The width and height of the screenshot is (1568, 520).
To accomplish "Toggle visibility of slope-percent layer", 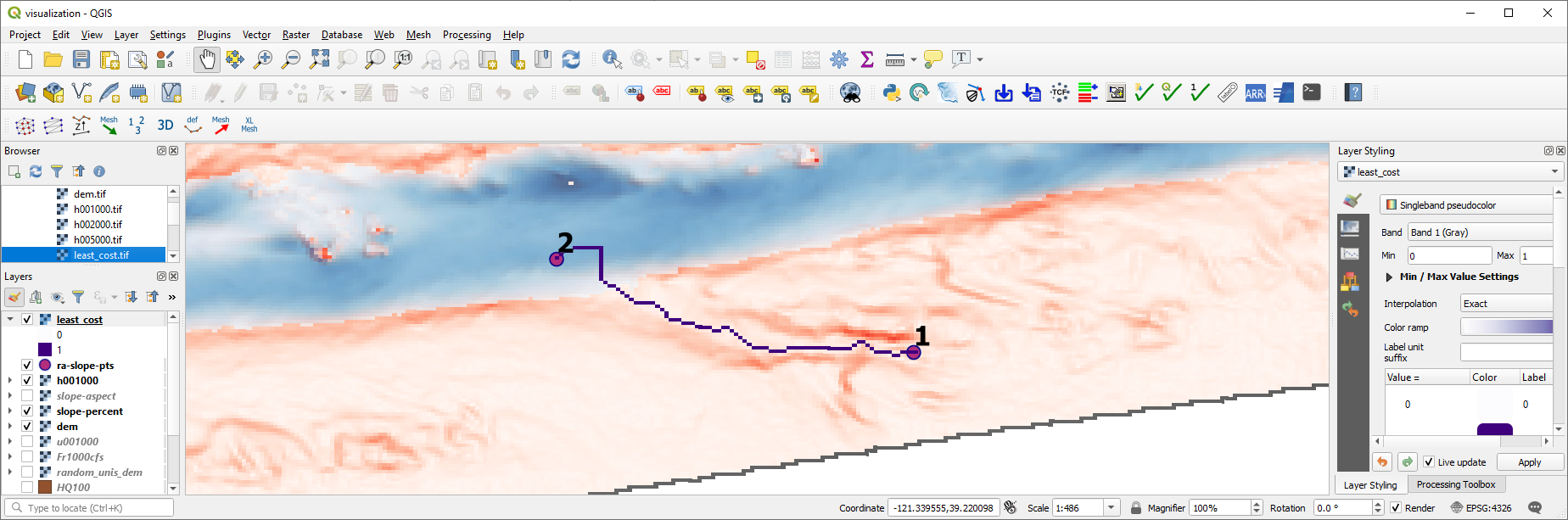I will [27, 411].
